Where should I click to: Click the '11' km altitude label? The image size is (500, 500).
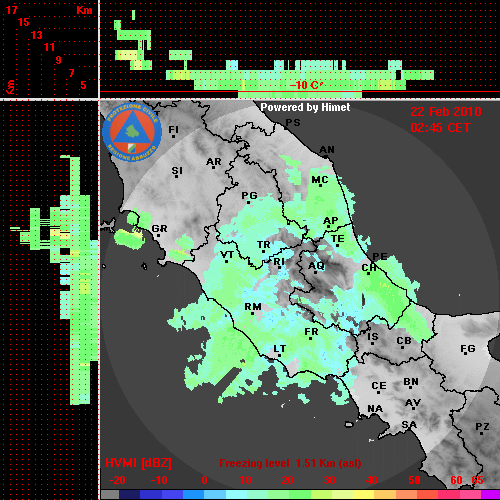[x=49, y=47]
